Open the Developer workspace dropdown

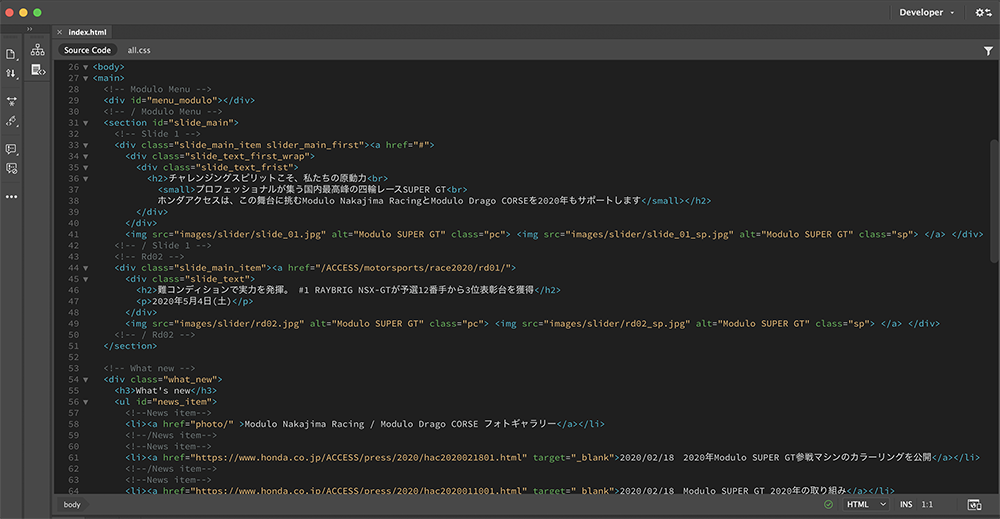click(x=927, y=12)
